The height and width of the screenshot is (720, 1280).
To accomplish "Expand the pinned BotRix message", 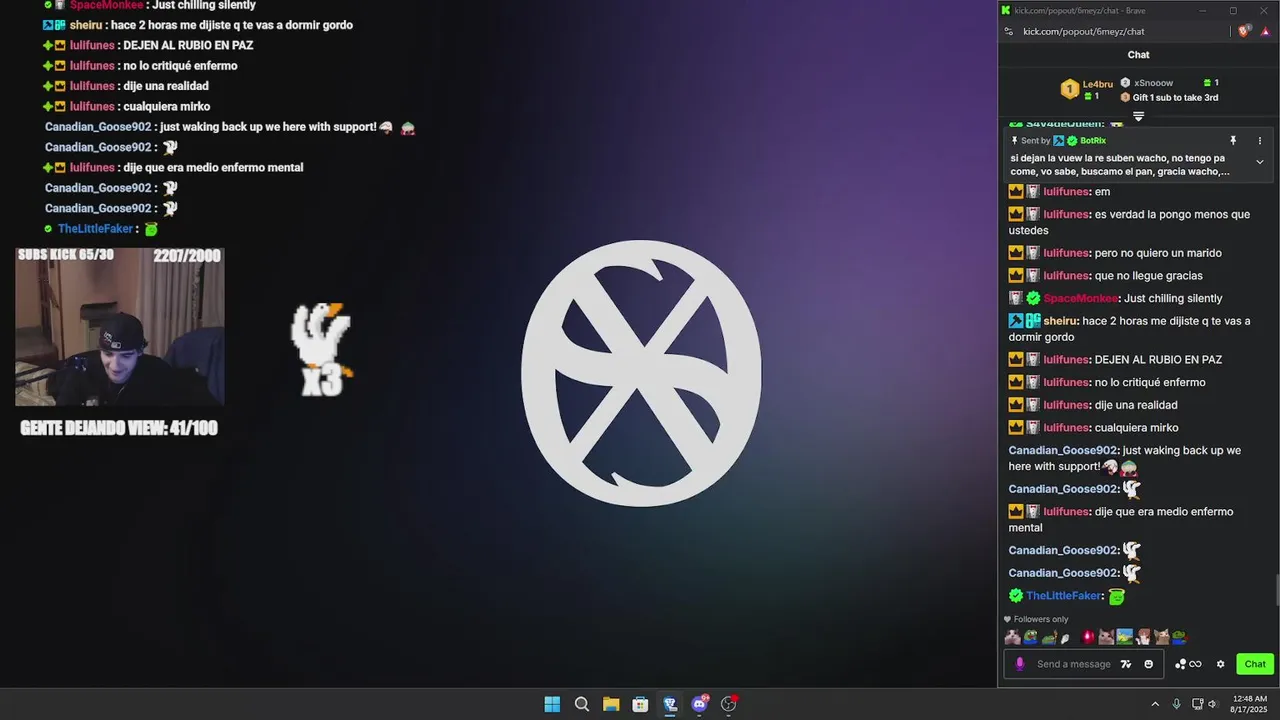I will [1260, 162].
